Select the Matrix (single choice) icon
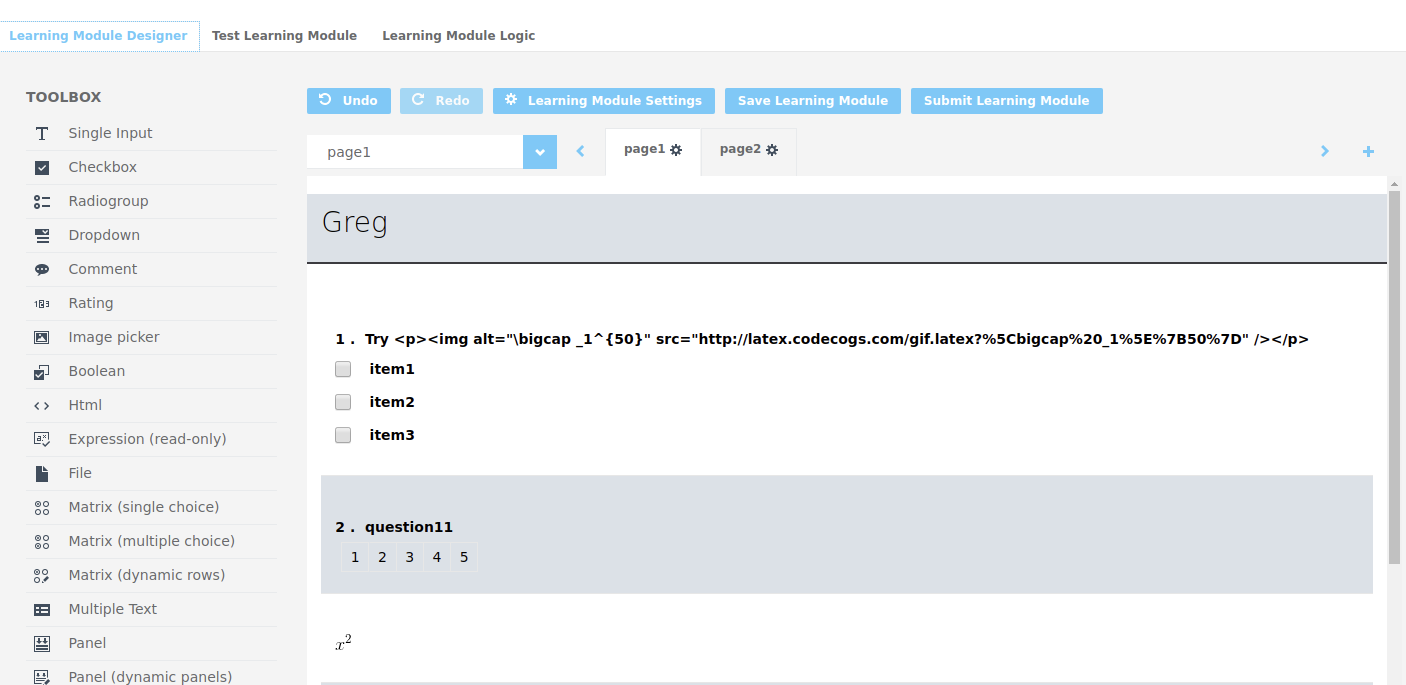Screen dimensions: 1406x685 42,508
